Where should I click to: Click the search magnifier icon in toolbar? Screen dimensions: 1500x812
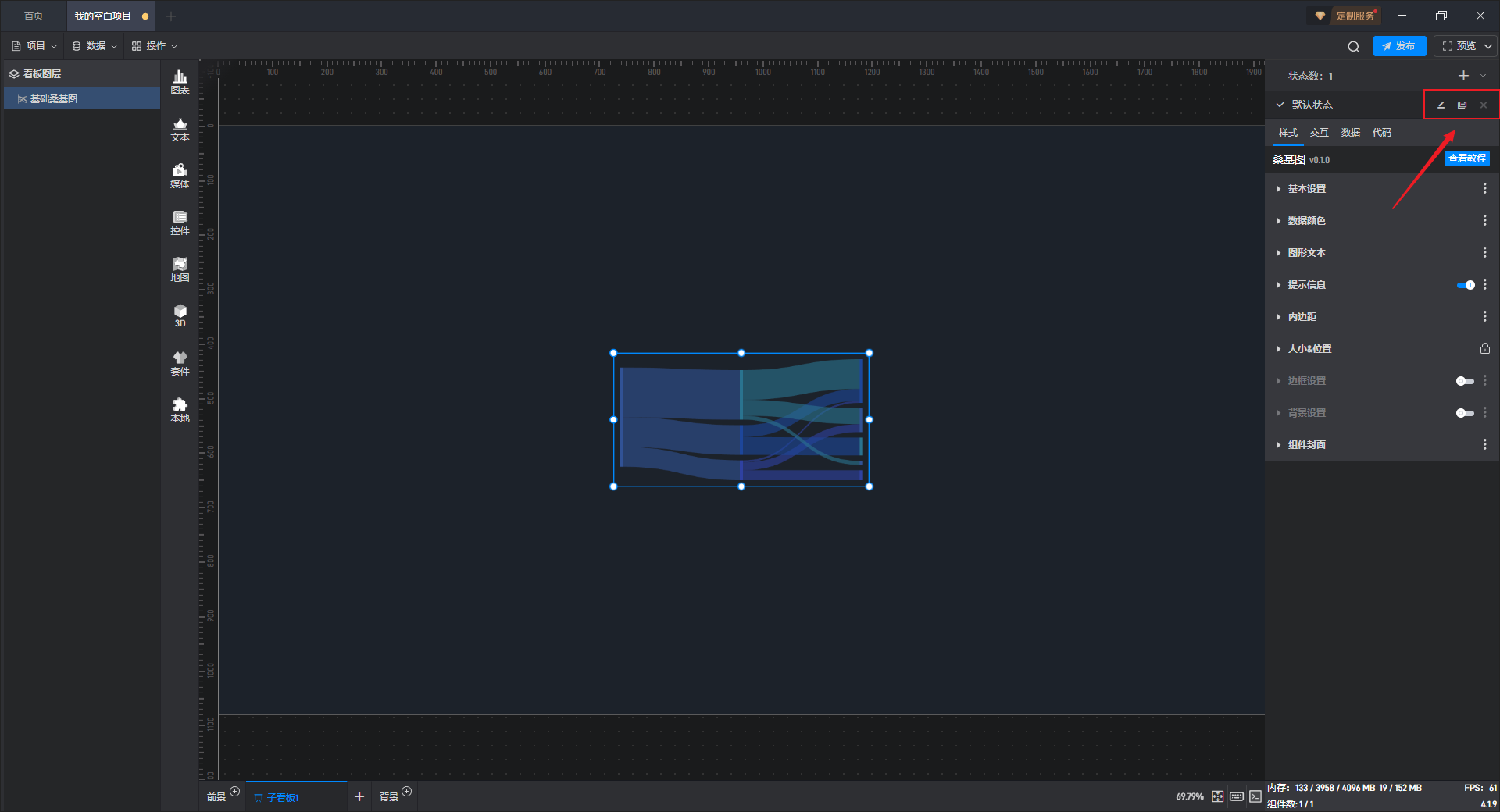[1354, 47]
